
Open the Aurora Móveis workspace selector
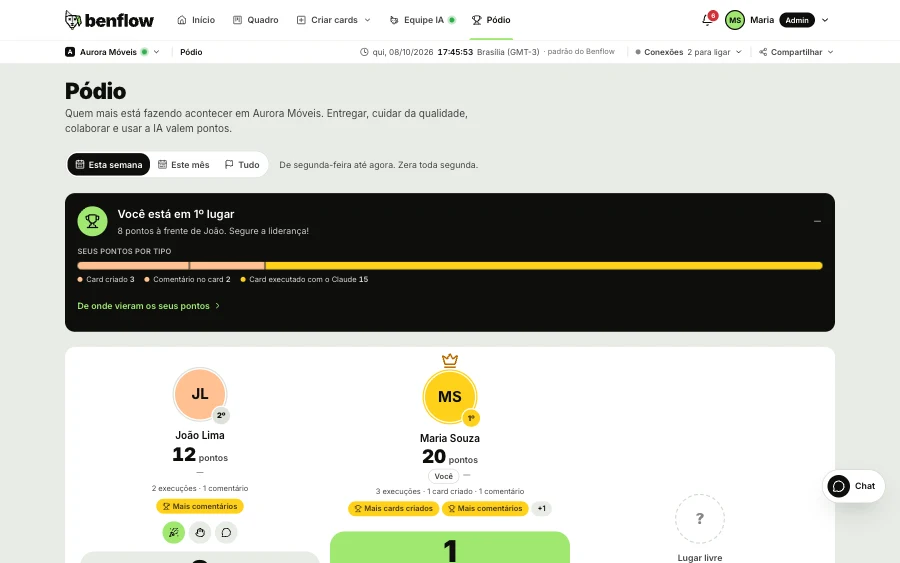click(x=112, y=52)
